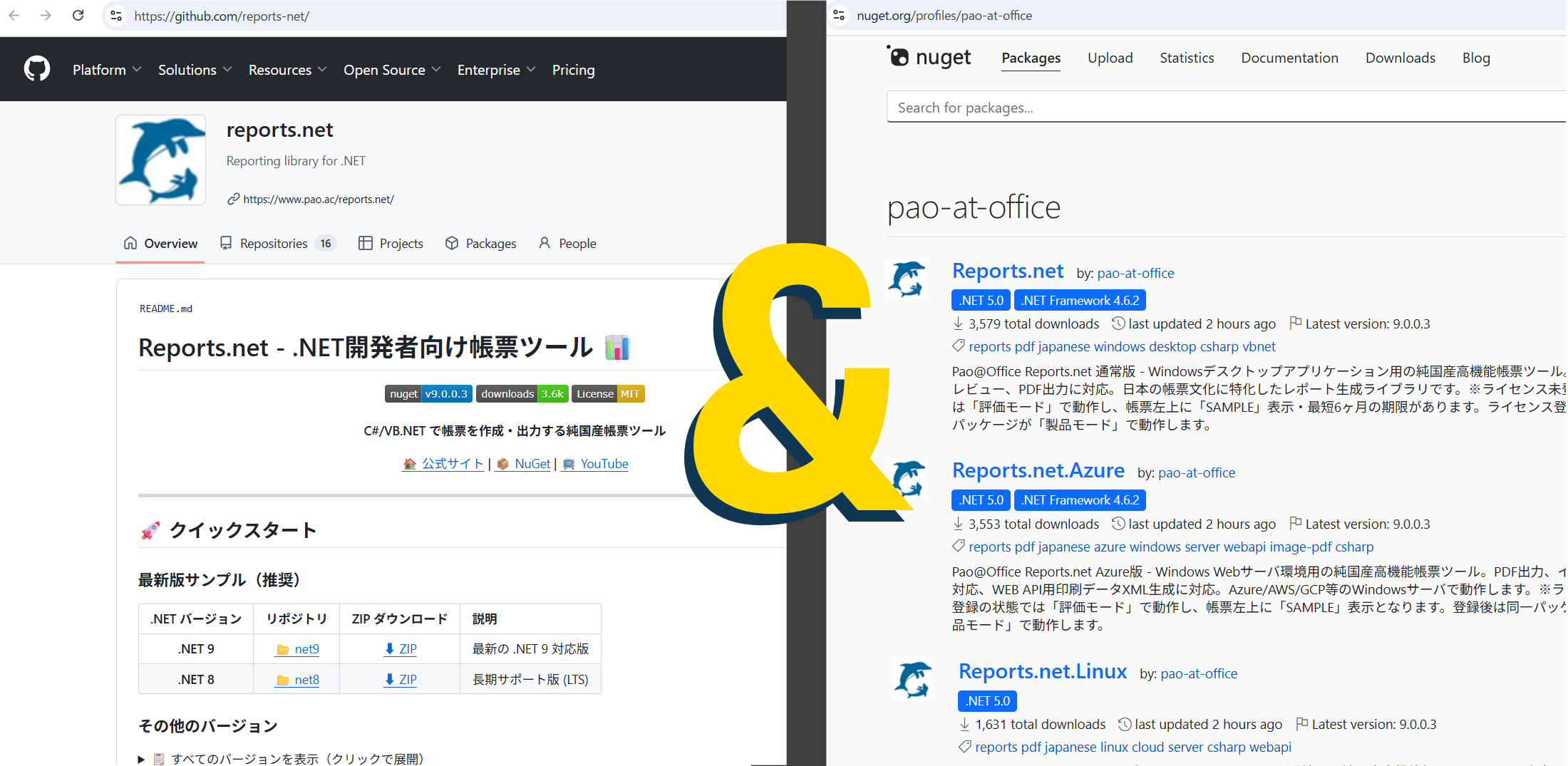The image size is (1568, 766).
Task: Reload the GitHub page
Action: [x=78, y=16]
